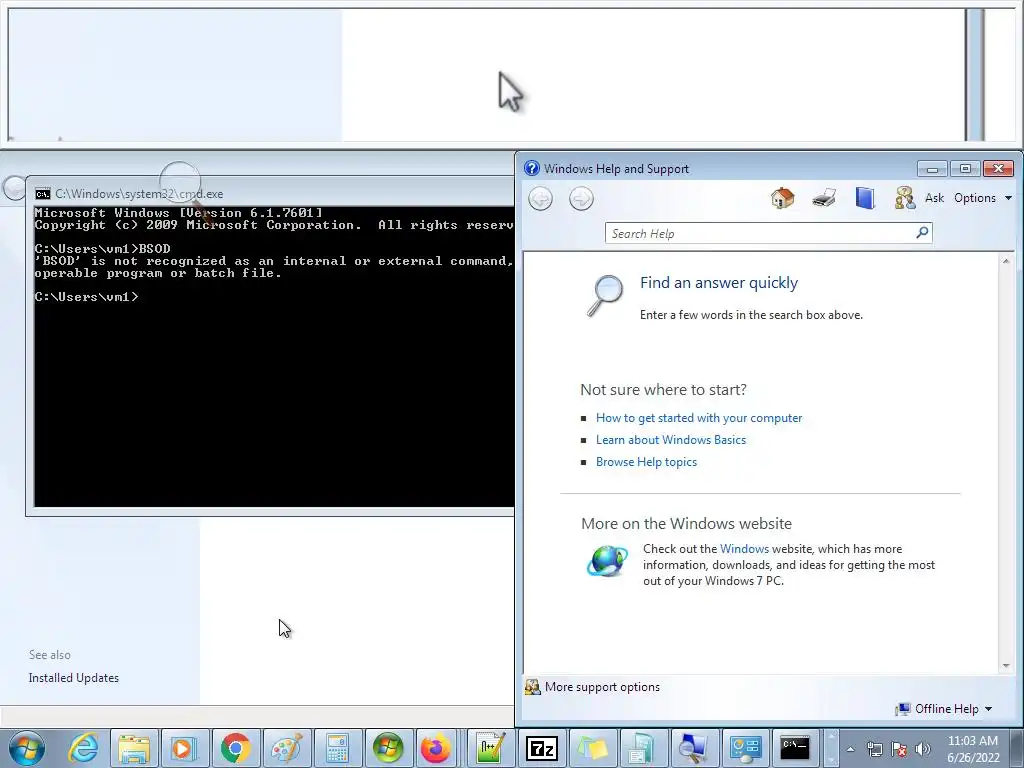Click the Search Help magnifier button

[x=922, y=232]
